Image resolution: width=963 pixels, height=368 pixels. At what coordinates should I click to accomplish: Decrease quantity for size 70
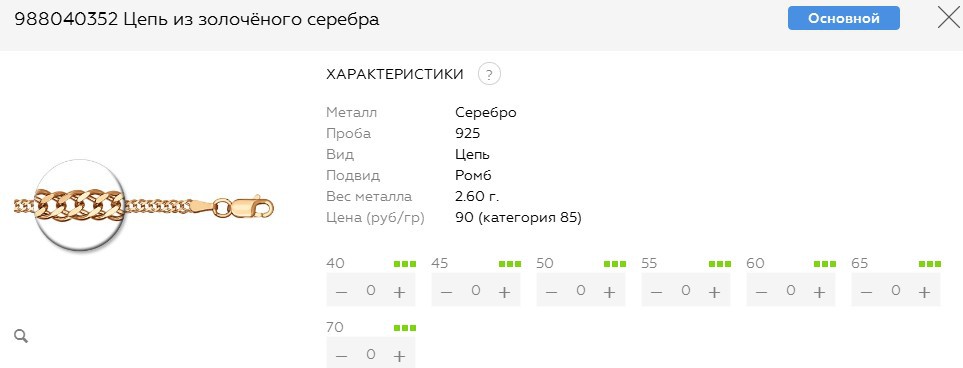tap(341, 356)
